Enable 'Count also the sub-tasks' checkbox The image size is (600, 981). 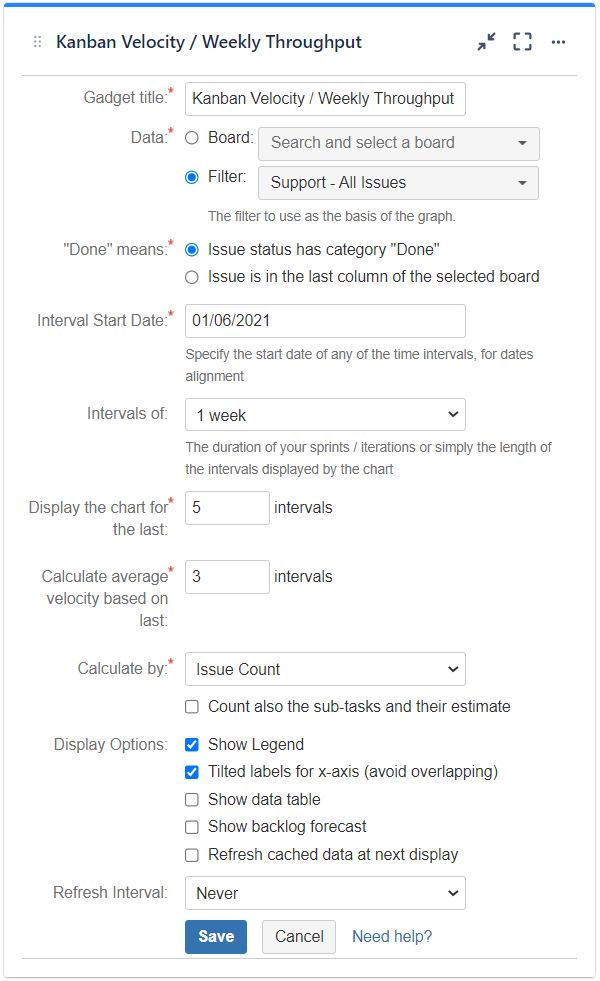pyautogui.click(x=190, y=706)
